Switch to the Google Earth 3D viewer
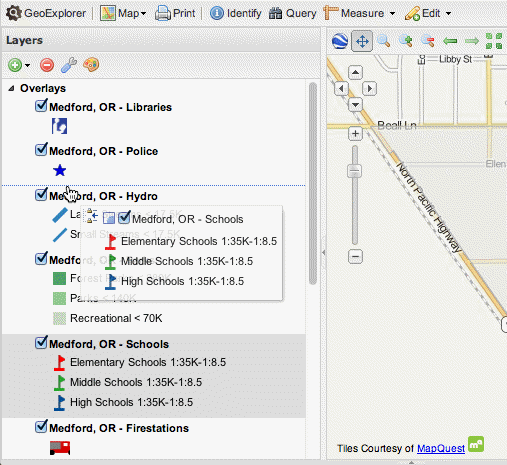507x465 pixels. point(340,42)
